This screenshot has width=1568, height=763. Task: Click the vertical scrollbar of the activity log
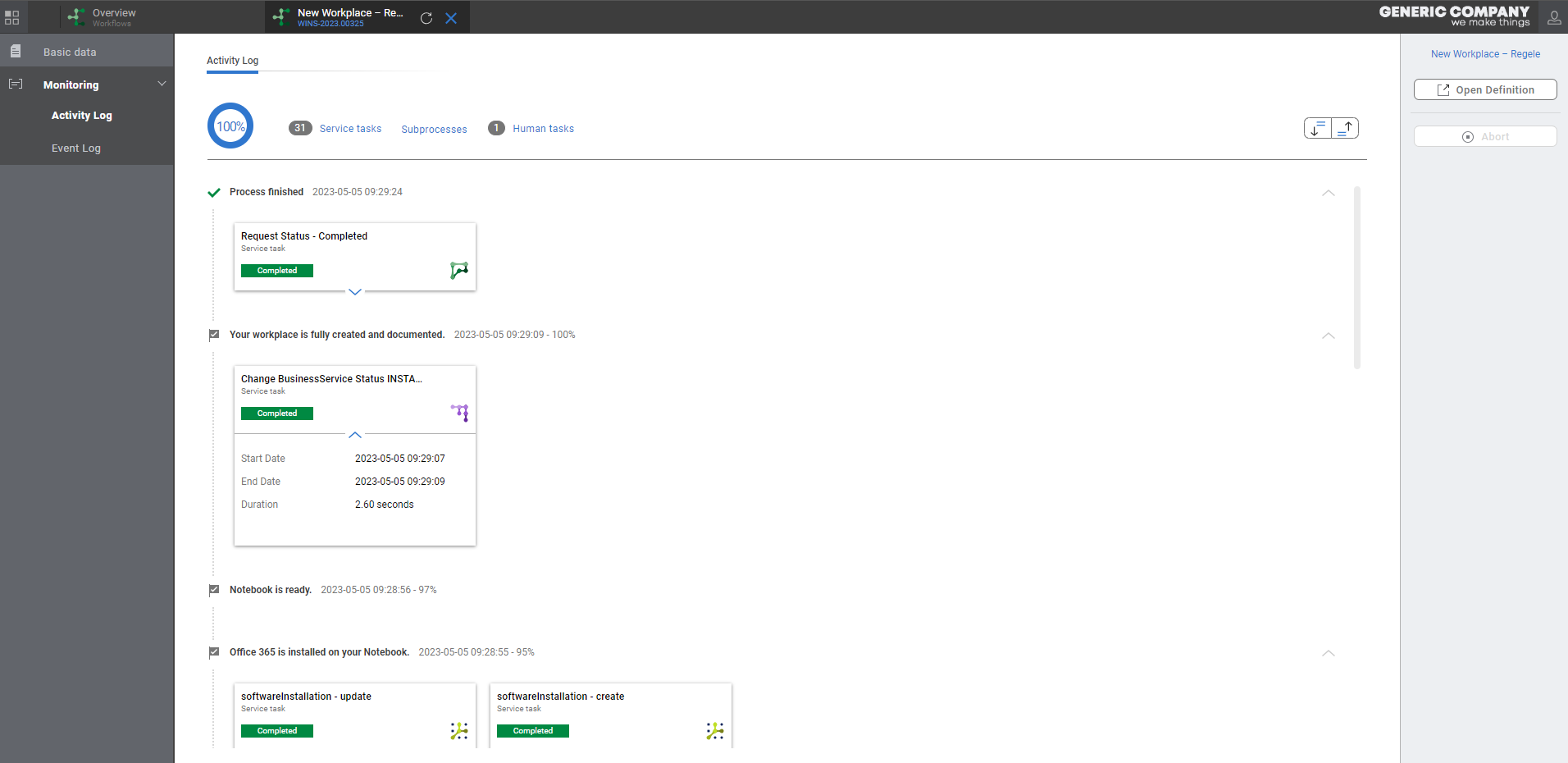[1357, 278]
